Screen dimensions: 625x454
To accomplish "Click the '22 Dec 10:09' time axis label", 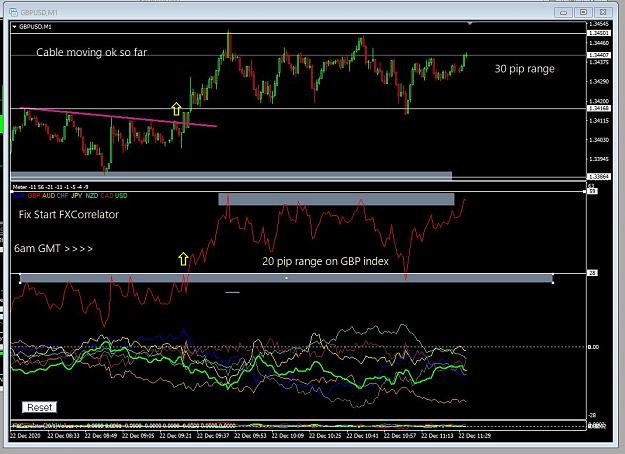I will pos(287,436).
